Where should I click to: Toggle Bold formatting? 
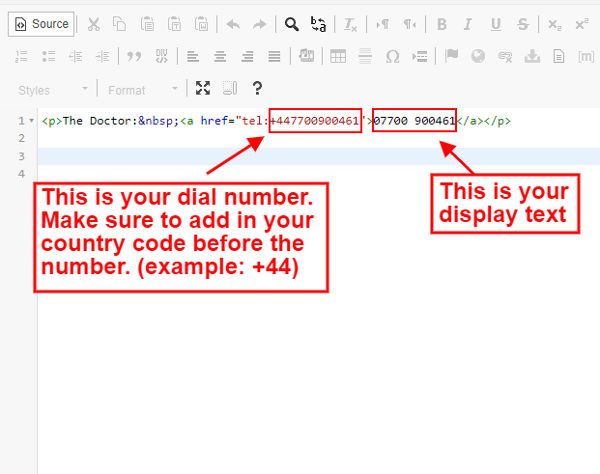pos(442,24)
